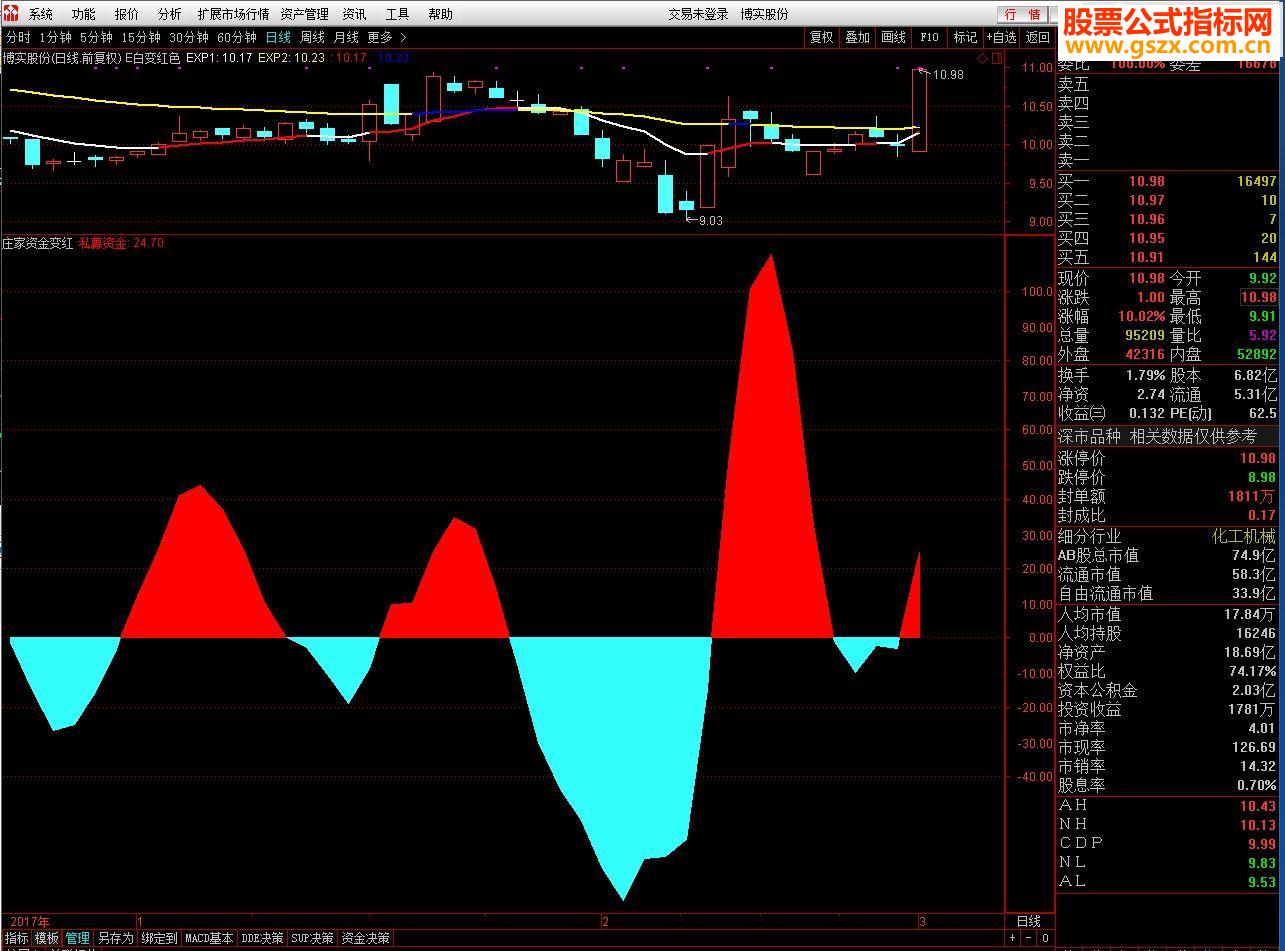The image size is (1285, 951).
Task: Click the 模板 tab at the bottom
Action: click(47, 938)
